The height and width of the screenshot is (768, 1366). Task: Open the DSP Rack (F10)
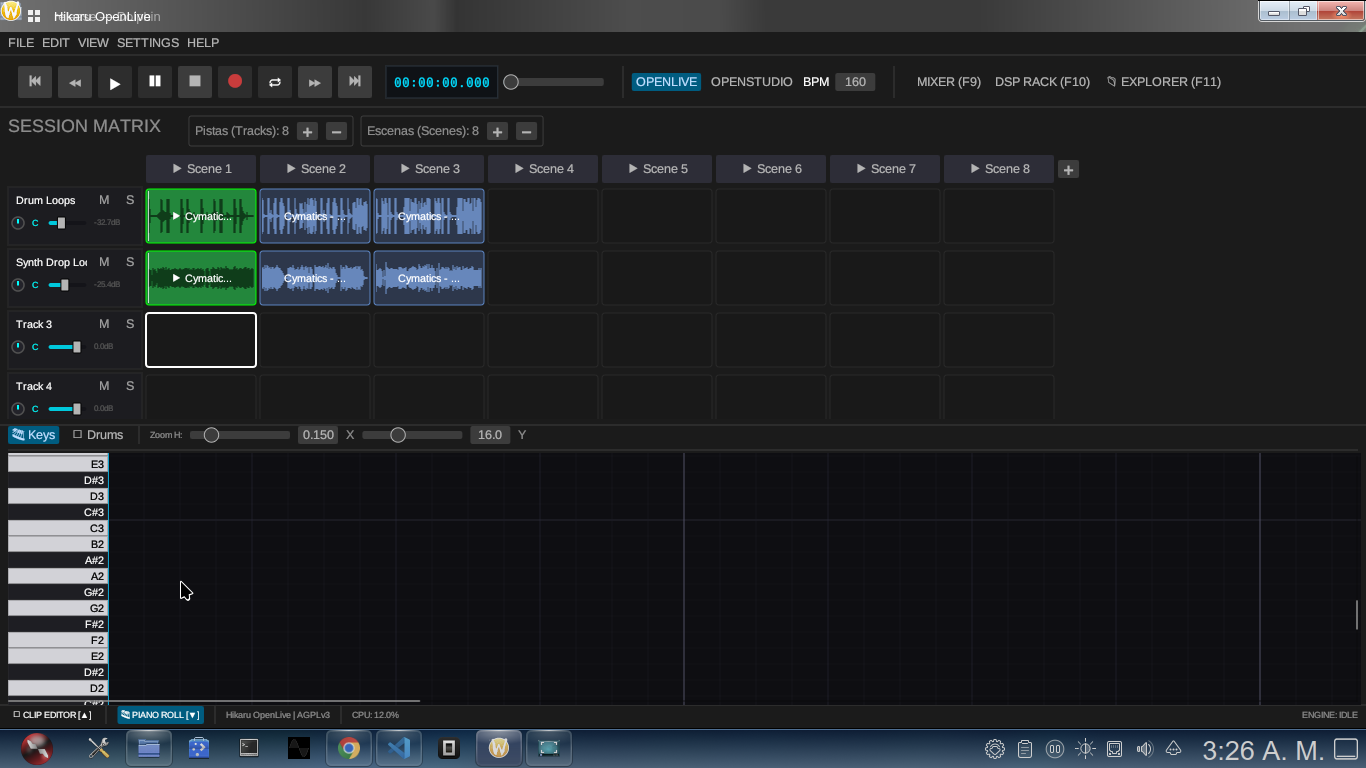pyautogui.click(x=1042, y=82)
